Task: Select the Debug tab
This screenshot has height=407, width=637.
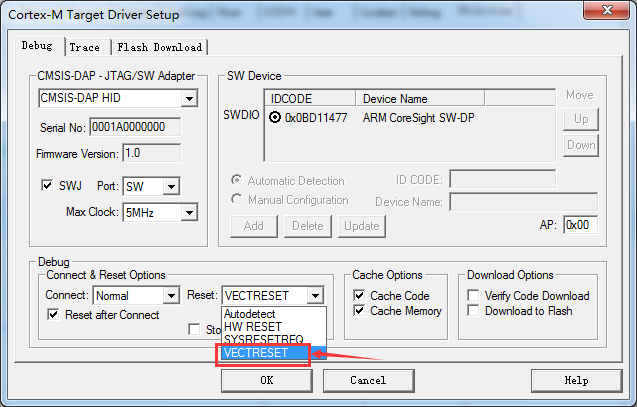Action: [x=39, y=45]
